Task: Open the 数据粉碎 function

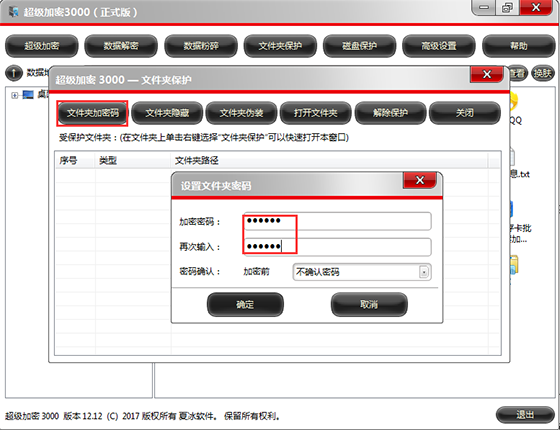Action: [x=201, y=46]
